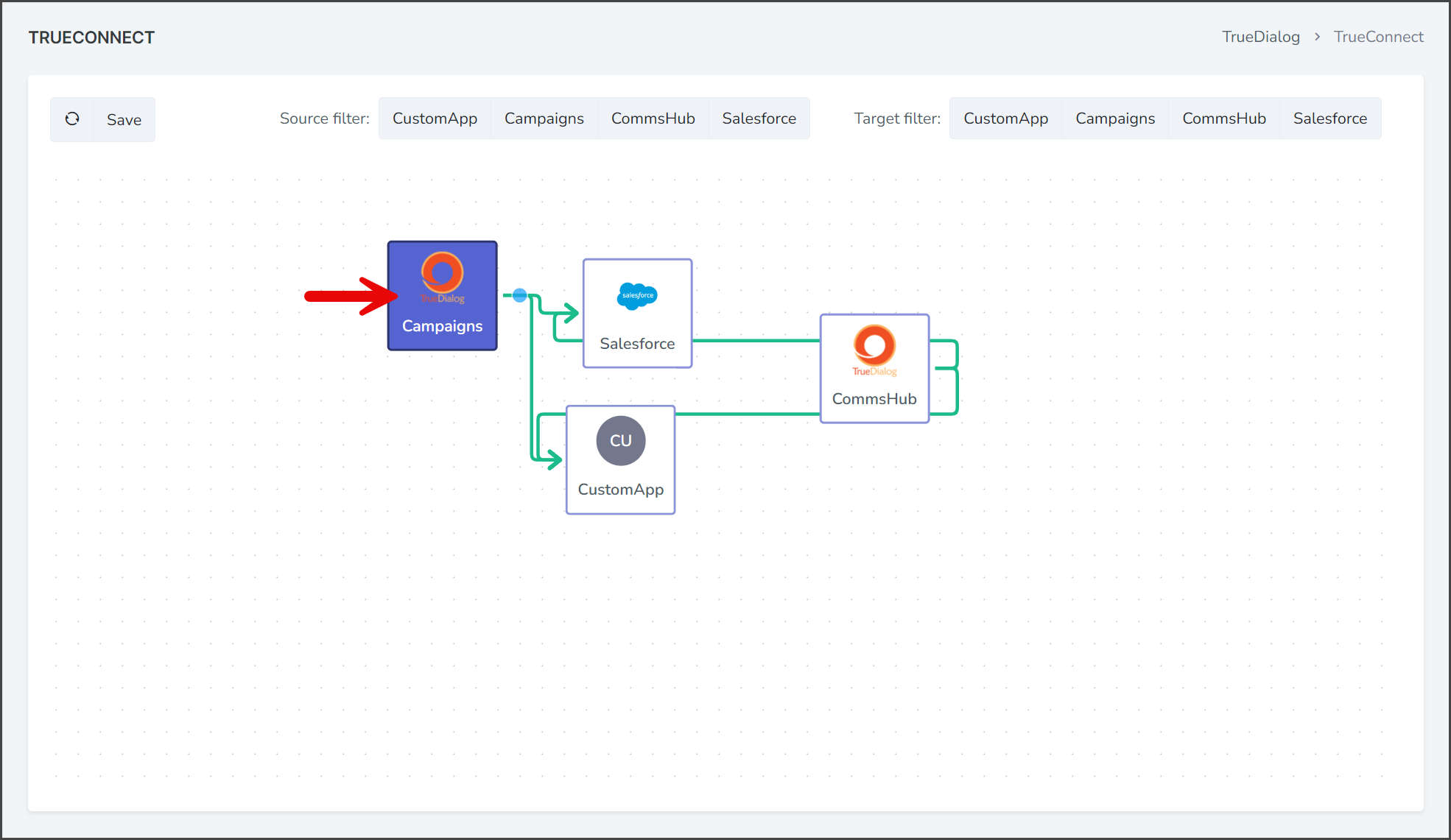Click the TrueDialog logo on Campaigns node
The image size is (1451, 840).
point(443,278)
